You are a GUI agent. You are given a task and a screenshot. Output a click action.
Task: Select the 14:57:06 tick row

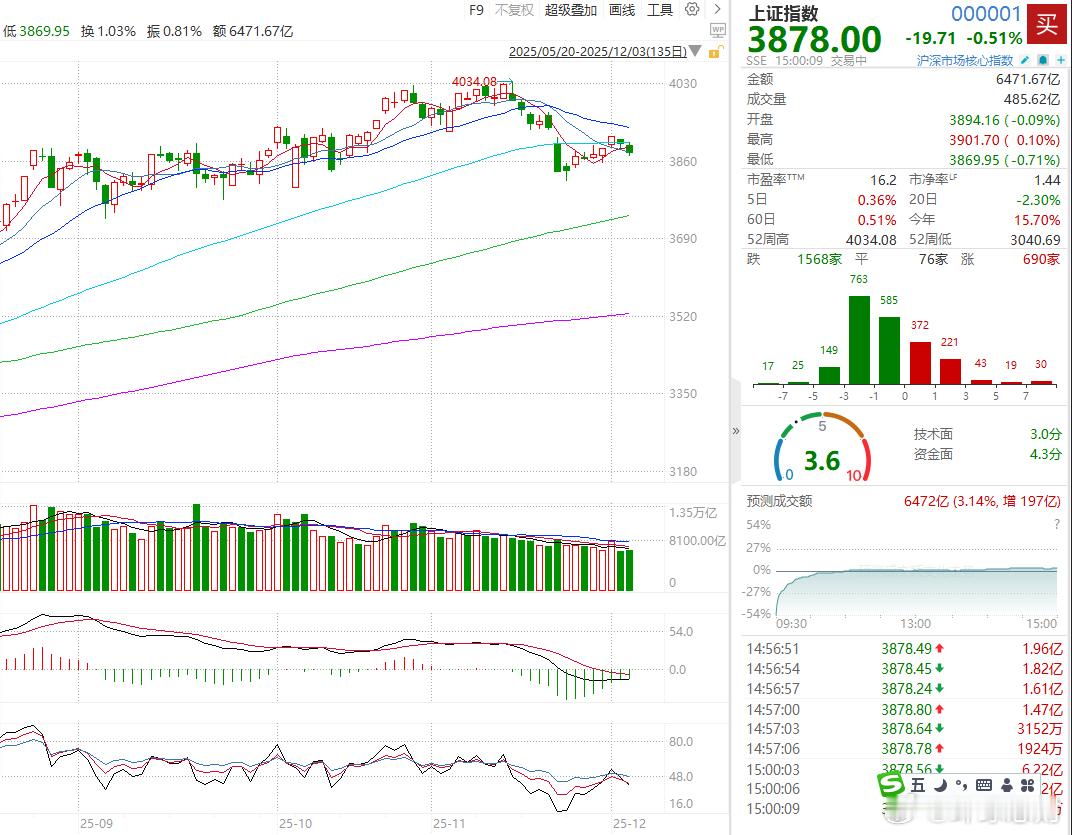pos(904,749)
